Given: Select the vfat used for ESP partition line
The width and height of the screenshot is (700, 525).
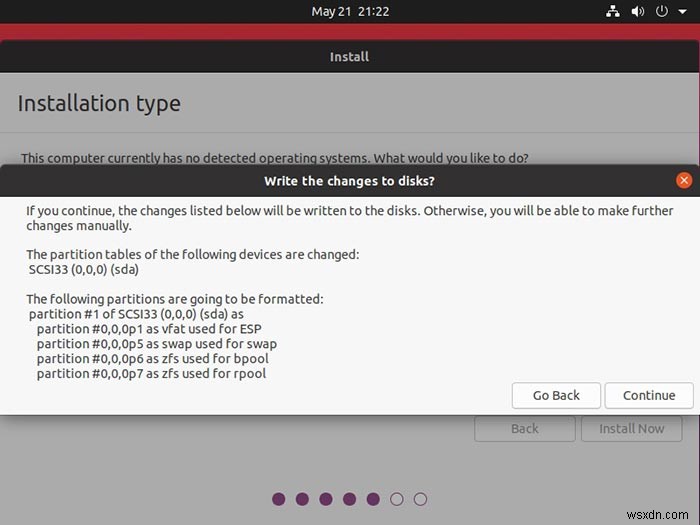Looking at the screenshot, I should pyautogui.click(x=149, y=329).
